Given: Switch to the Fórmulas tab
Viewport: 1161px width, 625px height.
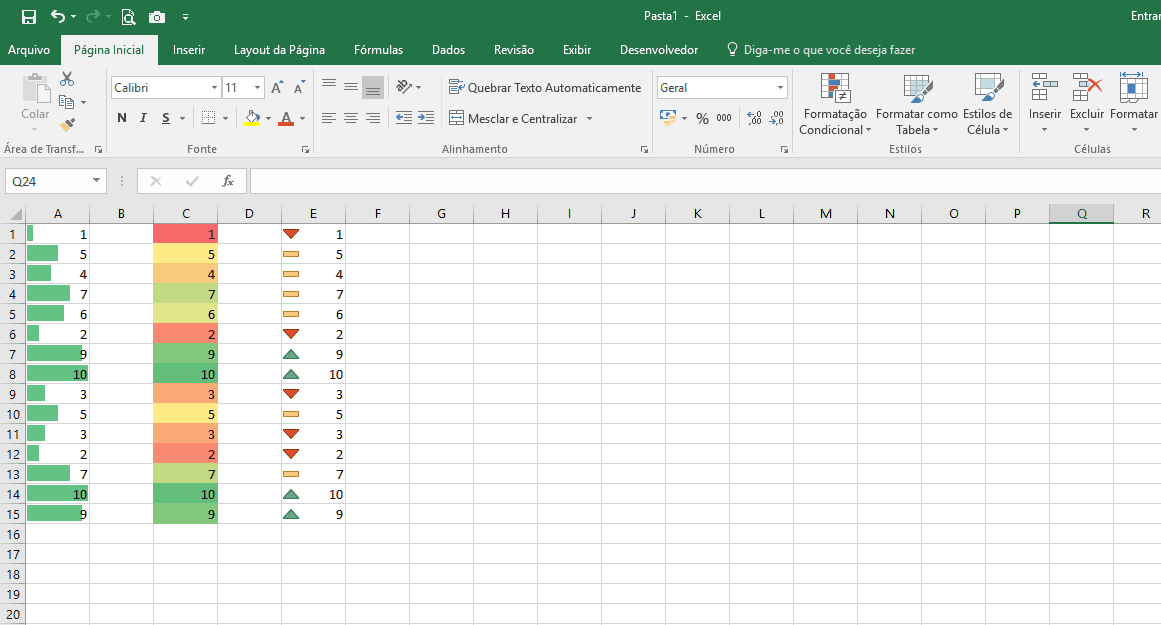Looking at the screenshot, I should coord(378,50).
